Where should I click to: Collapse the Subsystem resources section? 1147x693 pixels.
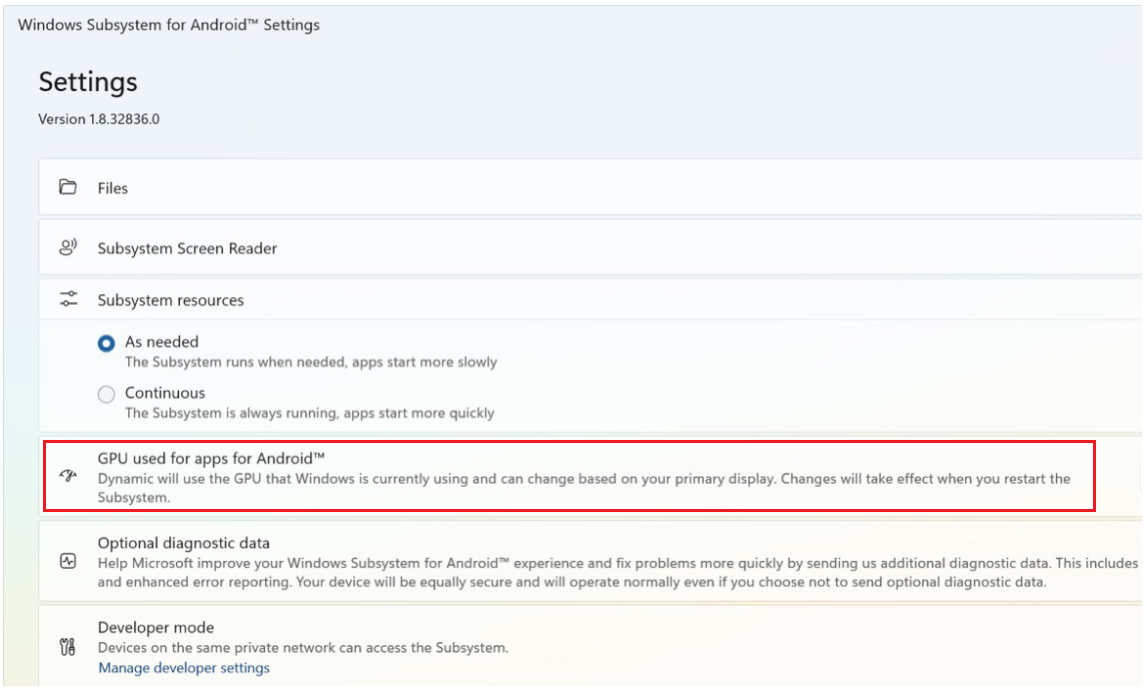tap(171, 300)
